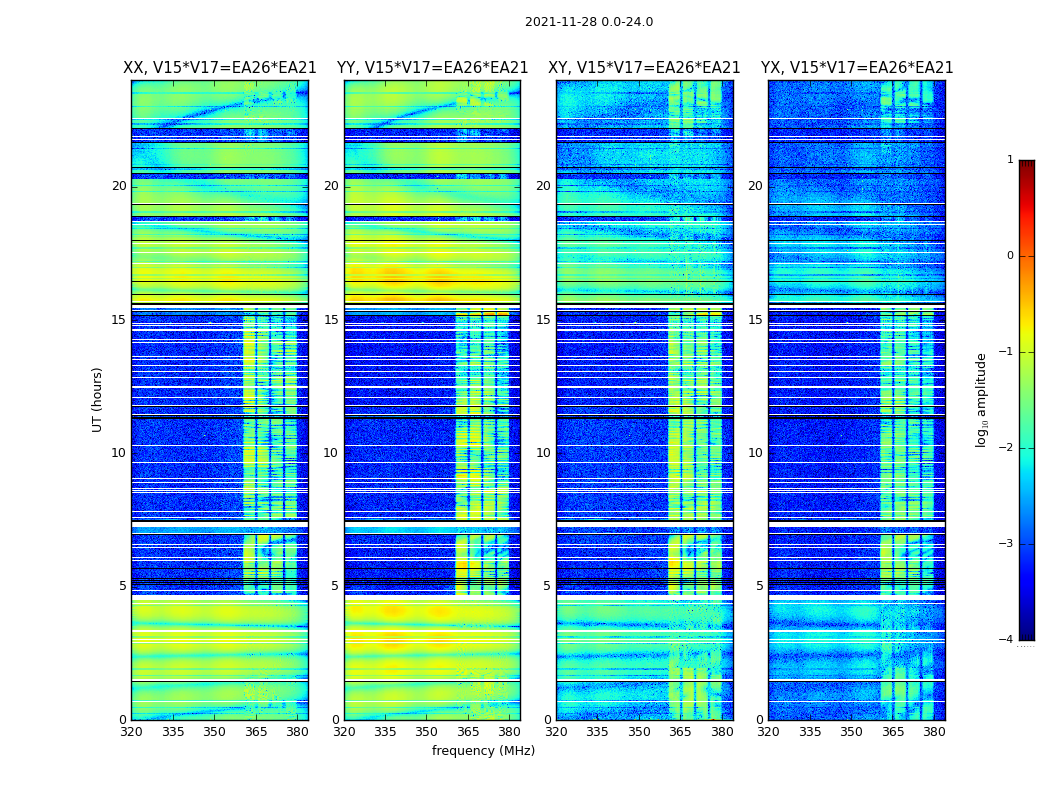
Task: Click the 'frequency (MHz)' x-axis label
Action: [483, 751]
